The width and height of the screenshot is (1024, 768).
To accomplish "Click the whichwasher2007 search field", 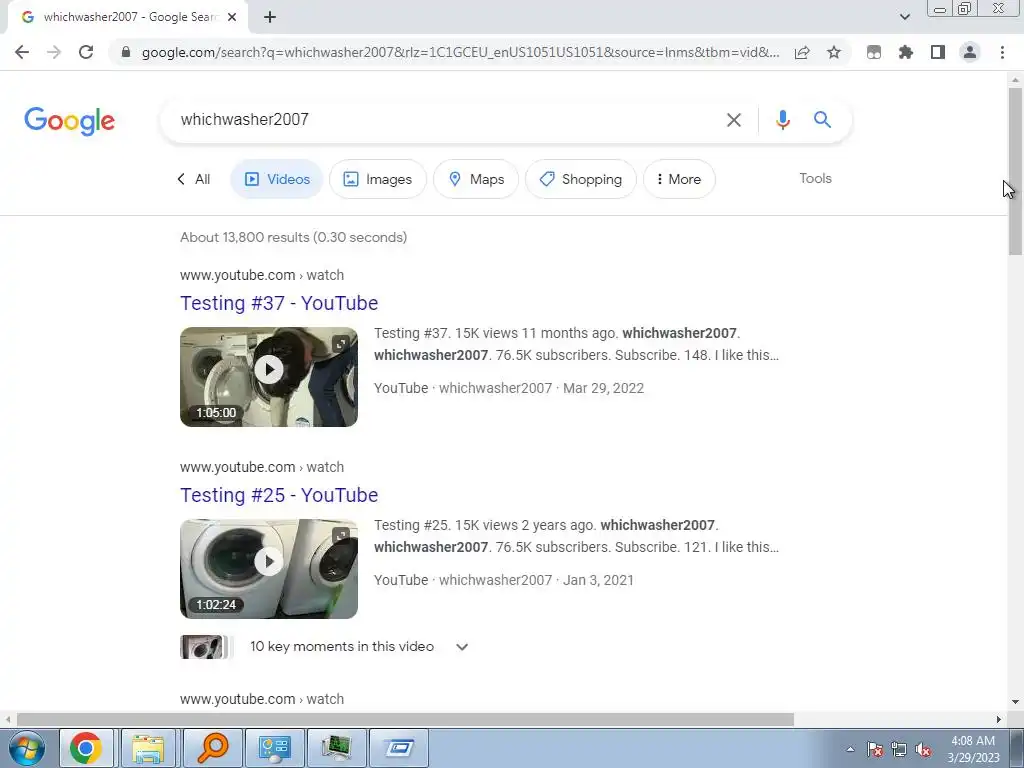I will point(444,120).
